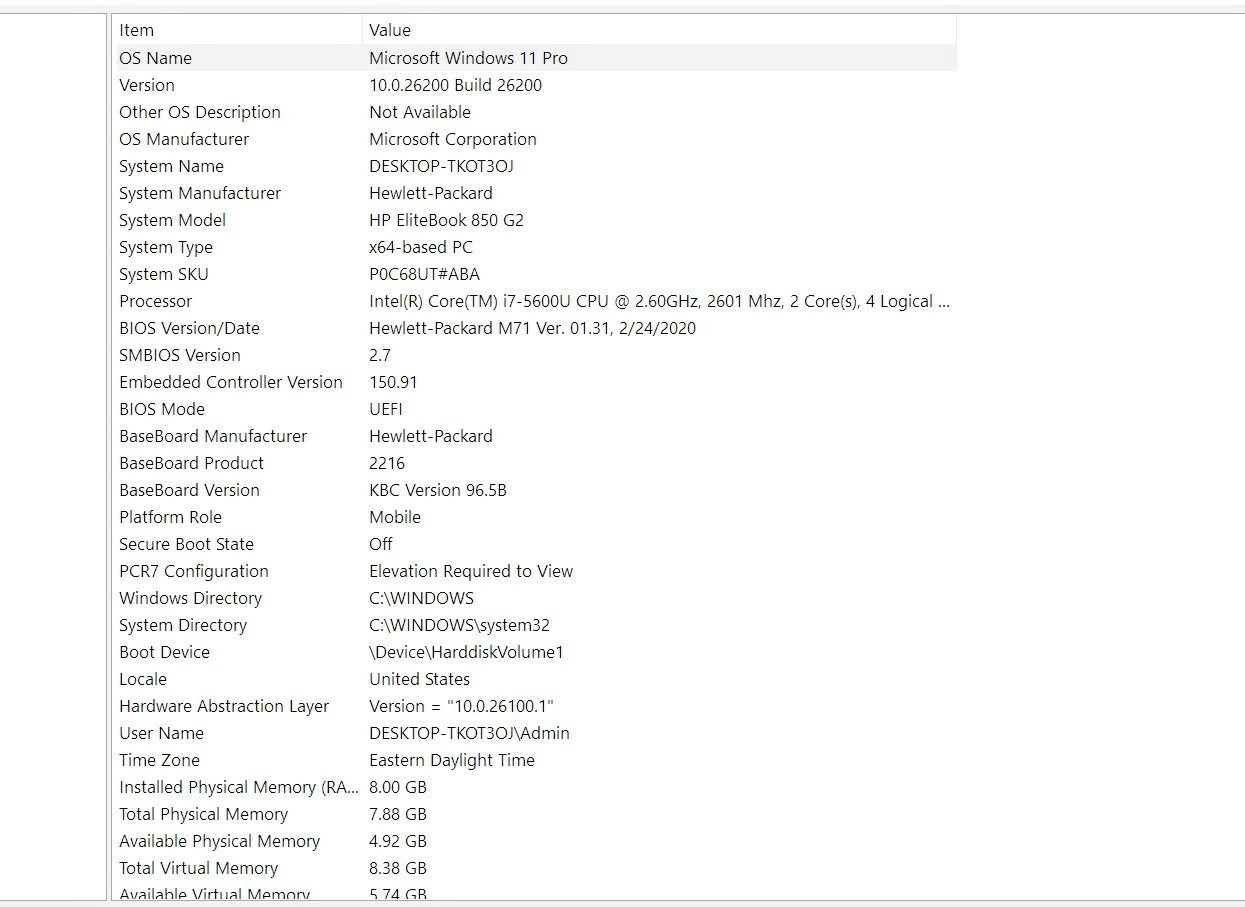Click the Off secure boot value
1245x907 pixels.
(381, 544)
